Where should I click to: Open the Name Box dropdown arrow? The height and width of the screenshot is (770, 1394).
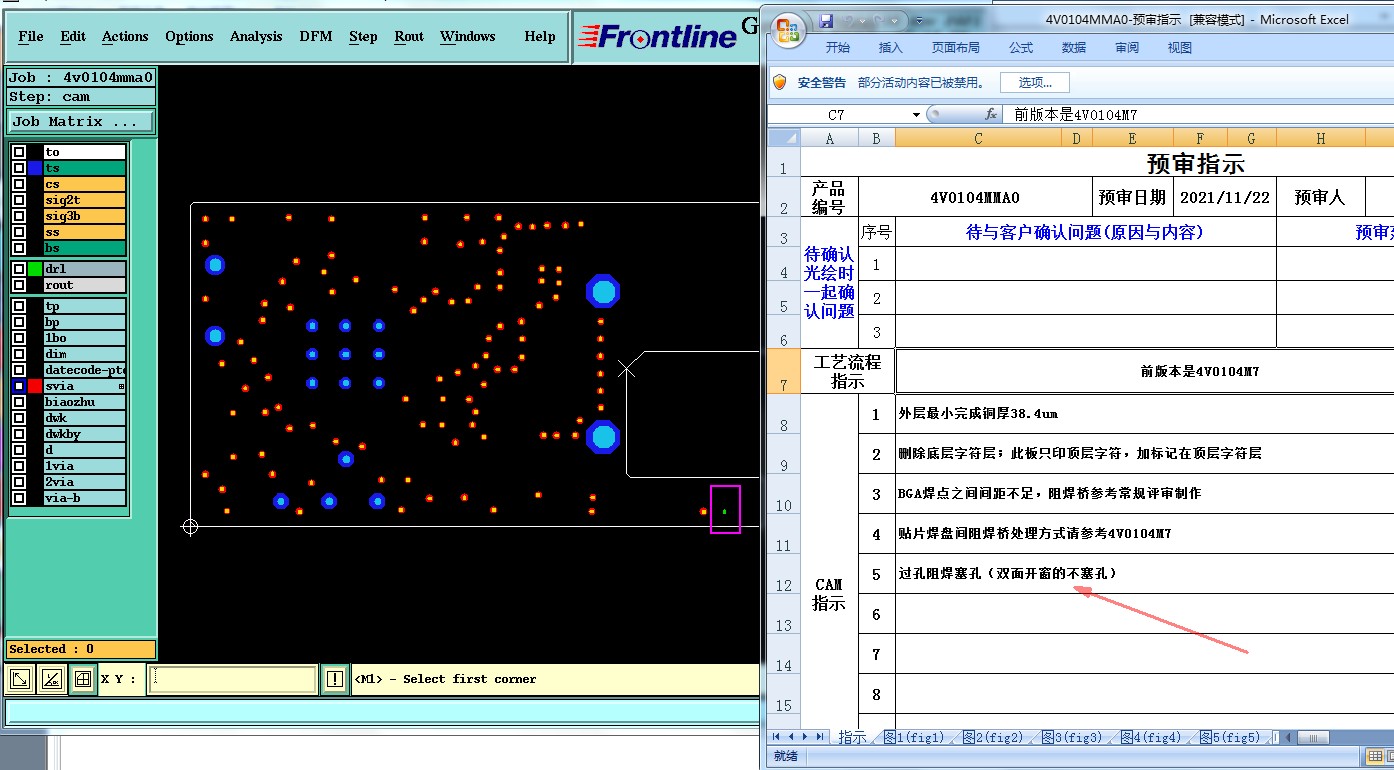point(916,115)
